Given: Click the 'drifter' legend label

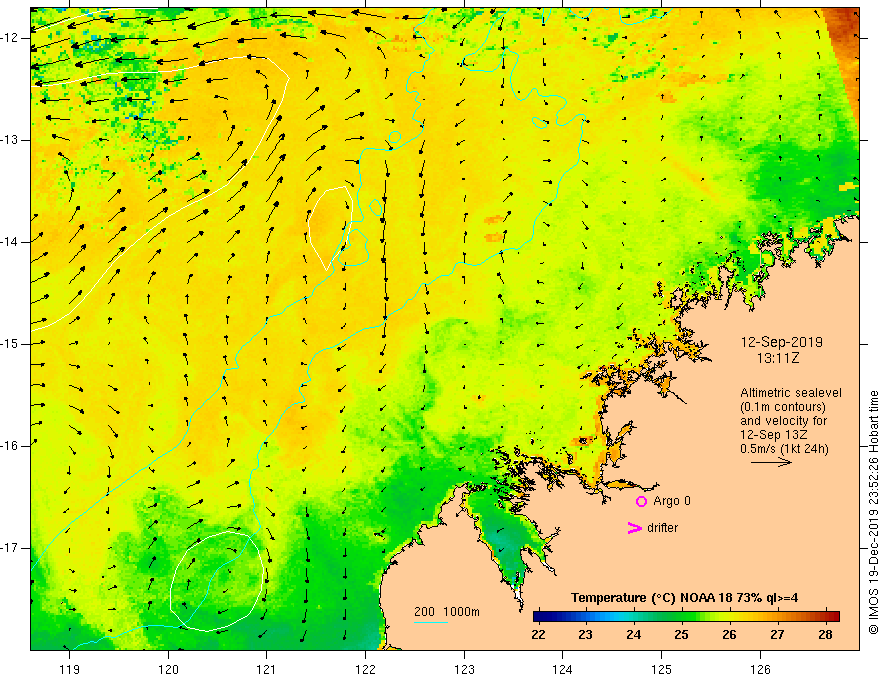Looking at the screenshot, I should click(662, 528).
